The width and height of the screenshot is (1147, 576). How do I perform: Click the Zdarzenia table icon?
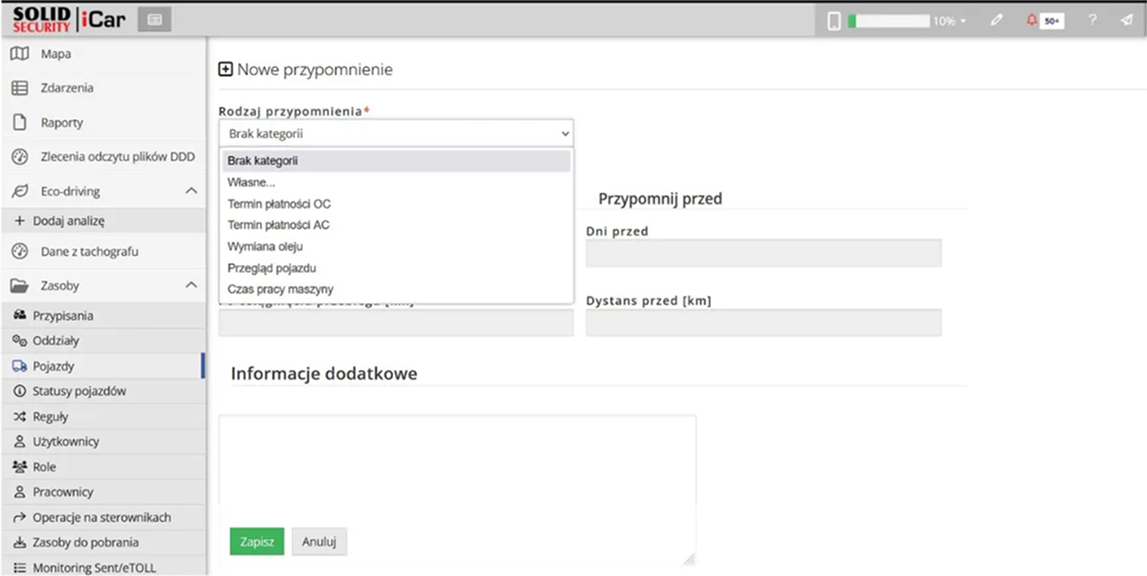point(20,88)
